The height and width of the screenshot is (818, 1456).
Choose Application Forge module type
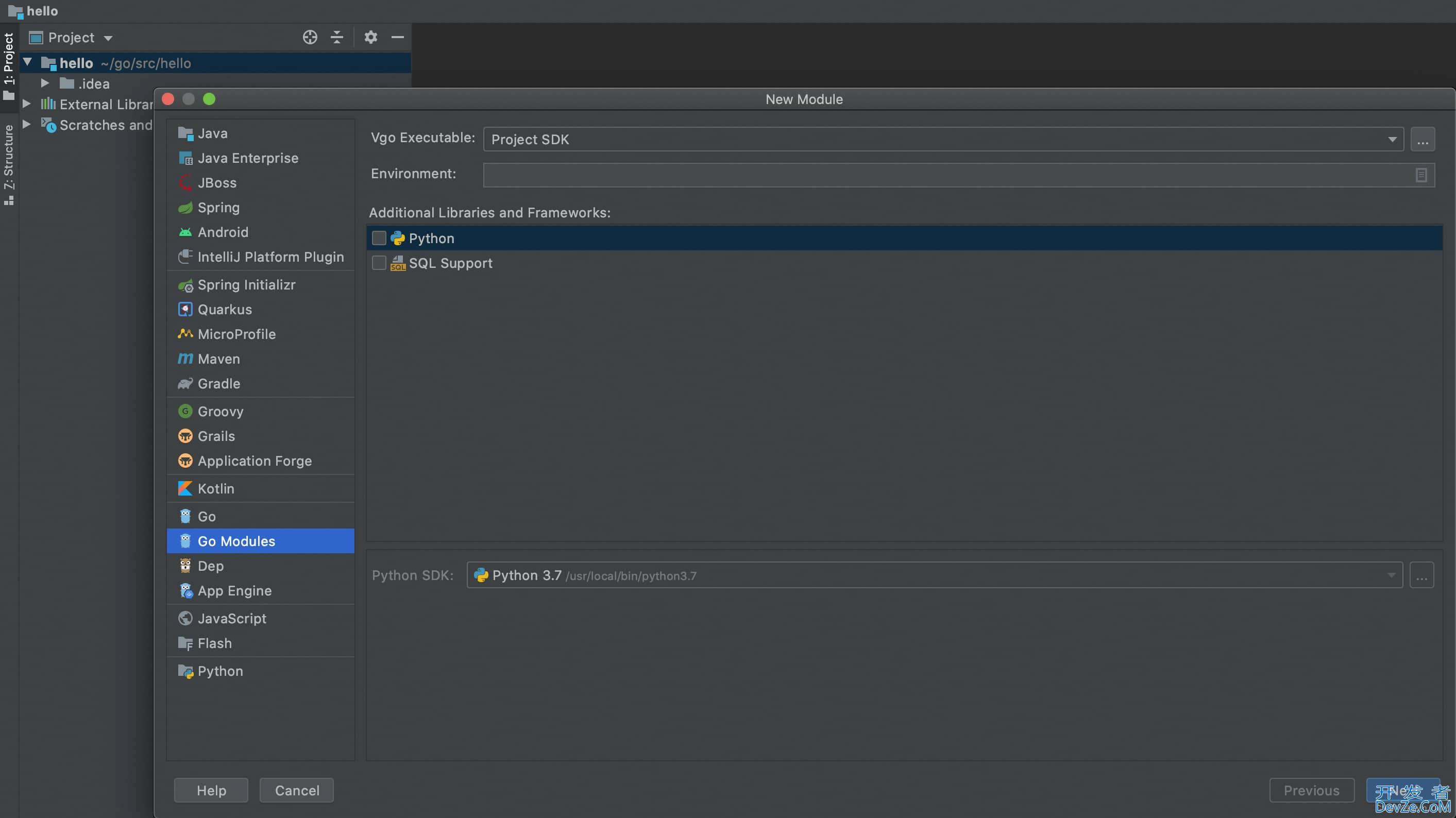coord(261,461)
